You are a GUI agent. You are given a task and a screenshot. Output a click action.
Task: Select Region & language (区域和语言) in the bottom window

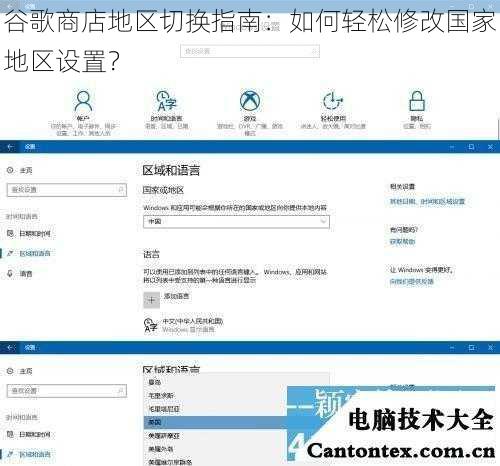29,454
